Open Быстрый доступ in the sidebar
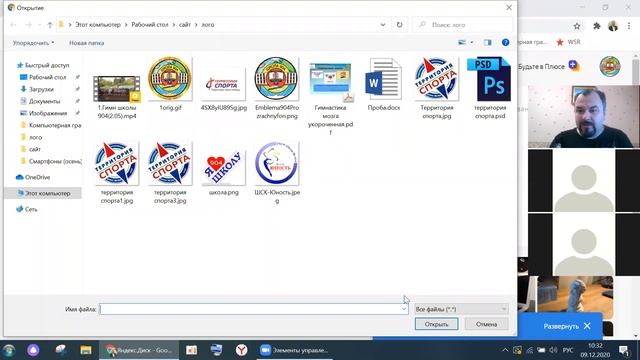This screenshot has width=640, height=360. [x=43, y=65]
